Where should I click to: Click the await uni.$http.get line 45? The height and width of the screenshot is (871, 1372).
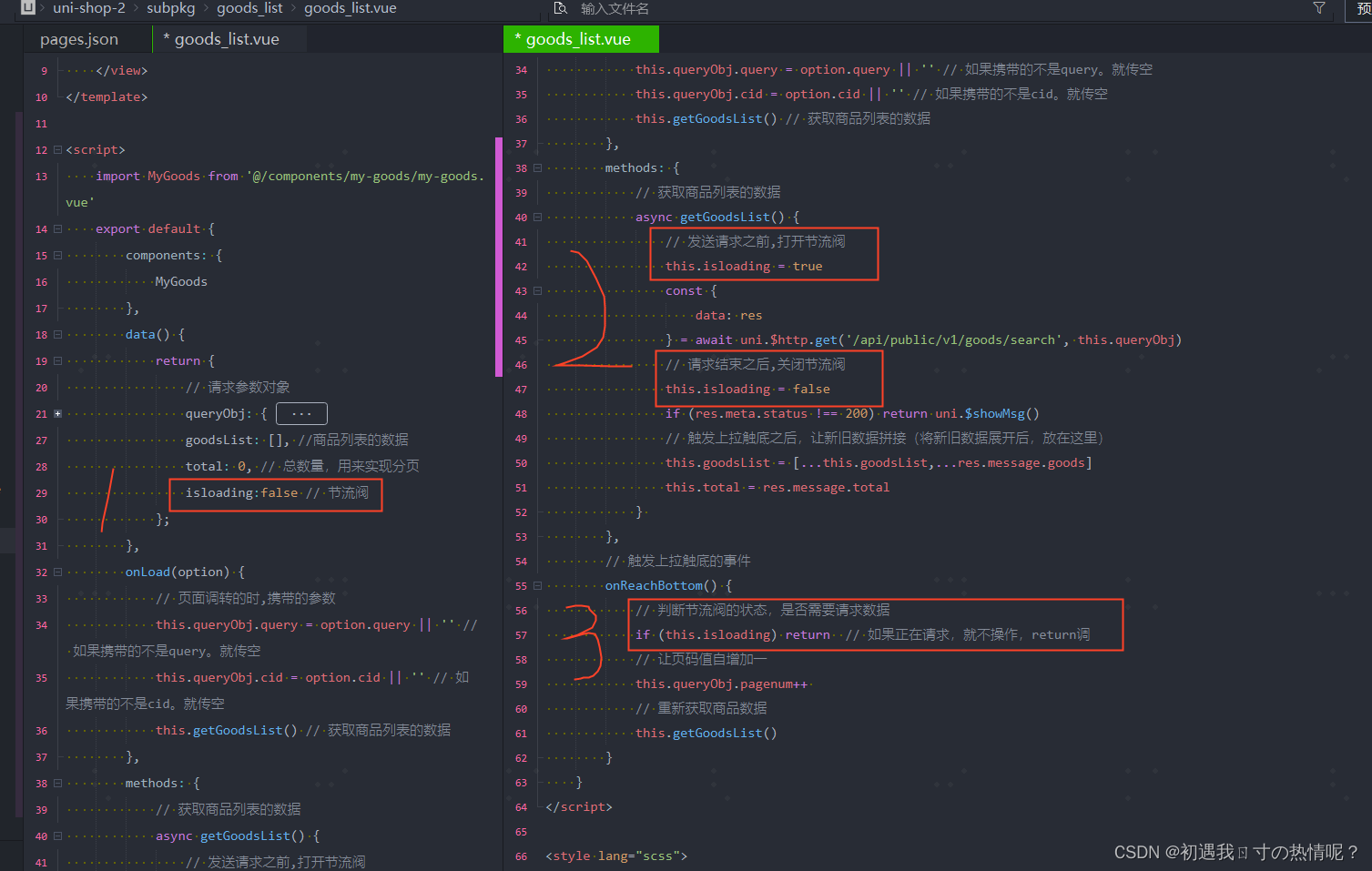click(x=923, y=339)
